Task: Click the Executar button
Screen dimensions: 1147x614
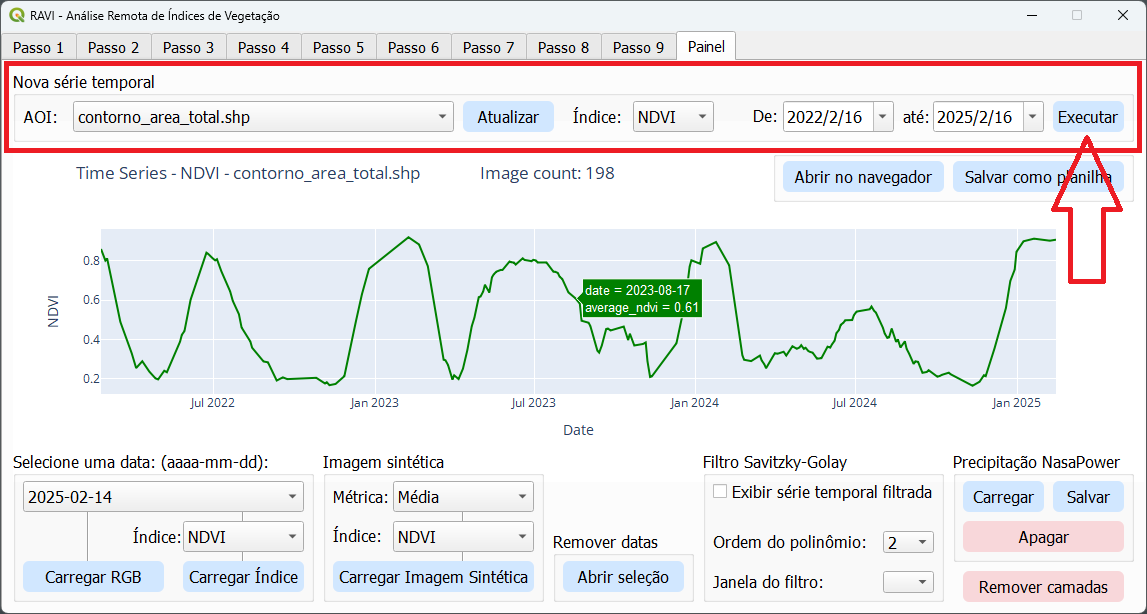Action: [x=1087, y=116]
